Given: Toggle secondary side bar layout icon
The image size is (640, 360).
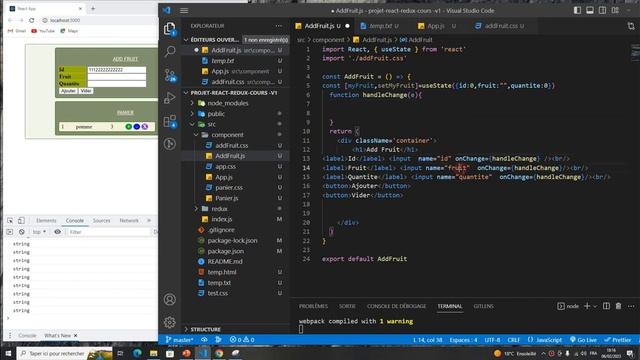Looking at the screenshot, I should click(x=602, y=11).
